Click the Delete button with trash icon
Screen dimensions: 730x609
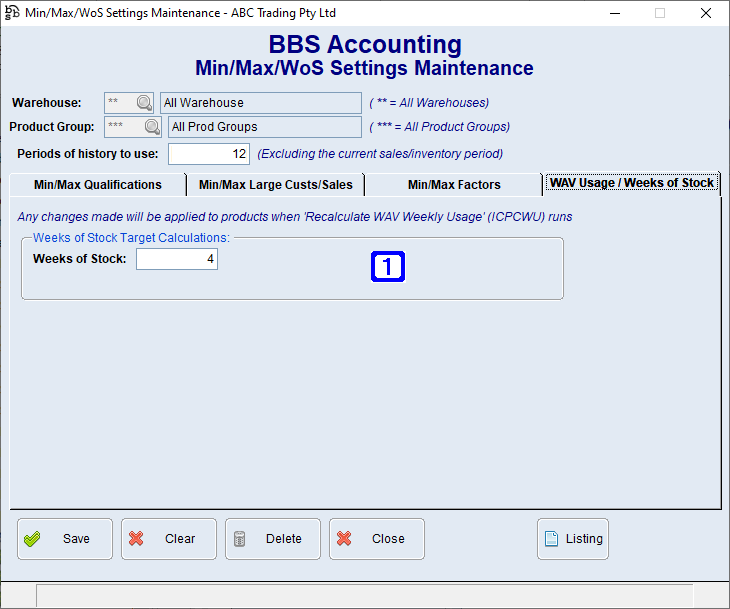(272, 539)
